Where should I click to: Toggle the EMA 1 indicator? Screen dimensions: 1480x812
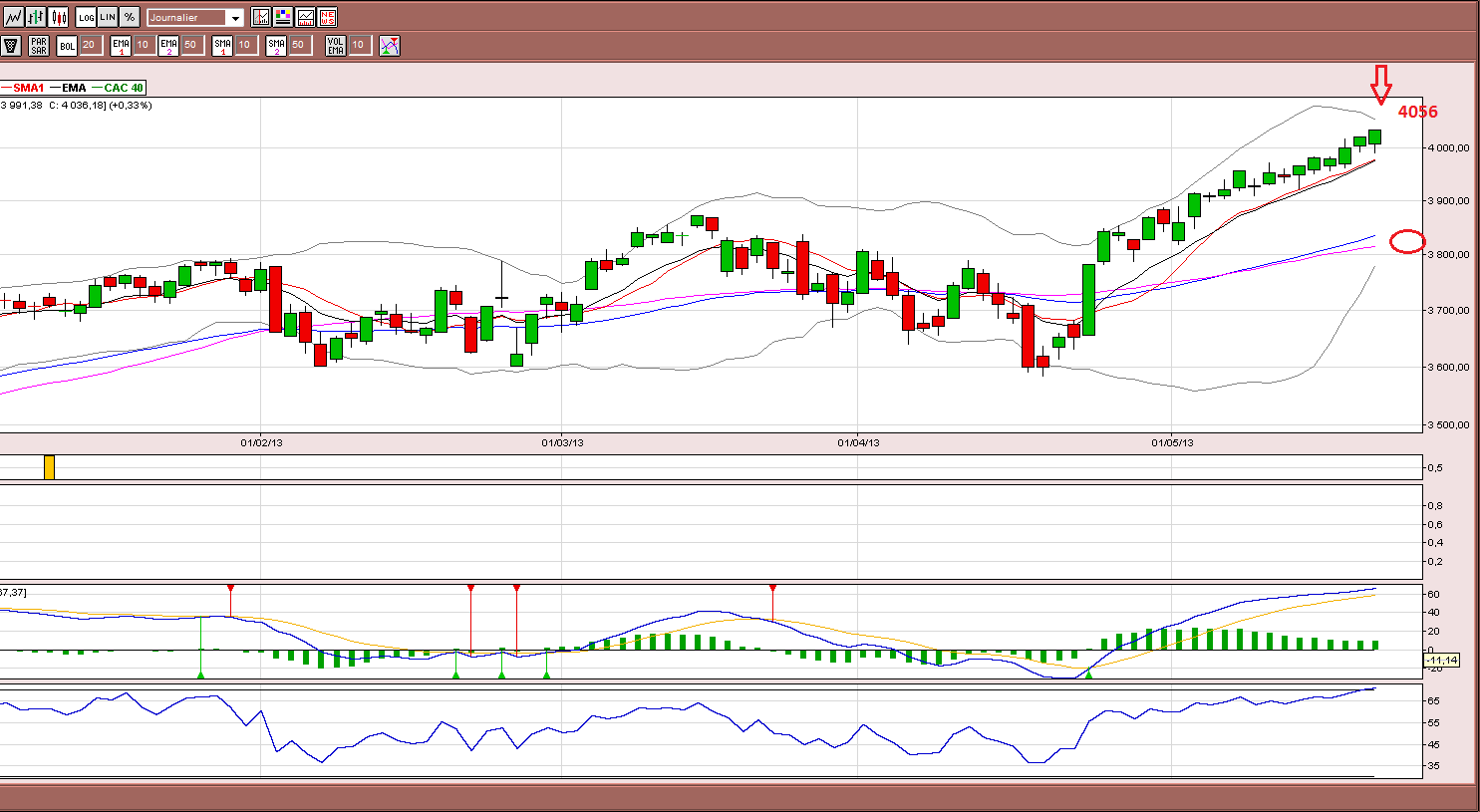[x=121, y=46]
